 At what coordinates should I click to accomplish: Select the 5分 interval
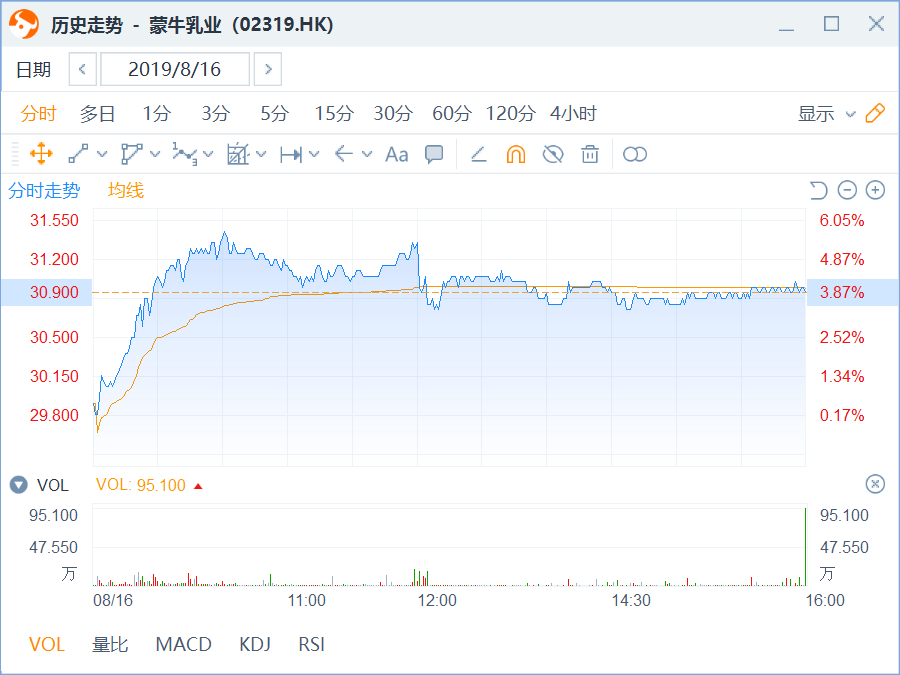click(x=274, y=114)
